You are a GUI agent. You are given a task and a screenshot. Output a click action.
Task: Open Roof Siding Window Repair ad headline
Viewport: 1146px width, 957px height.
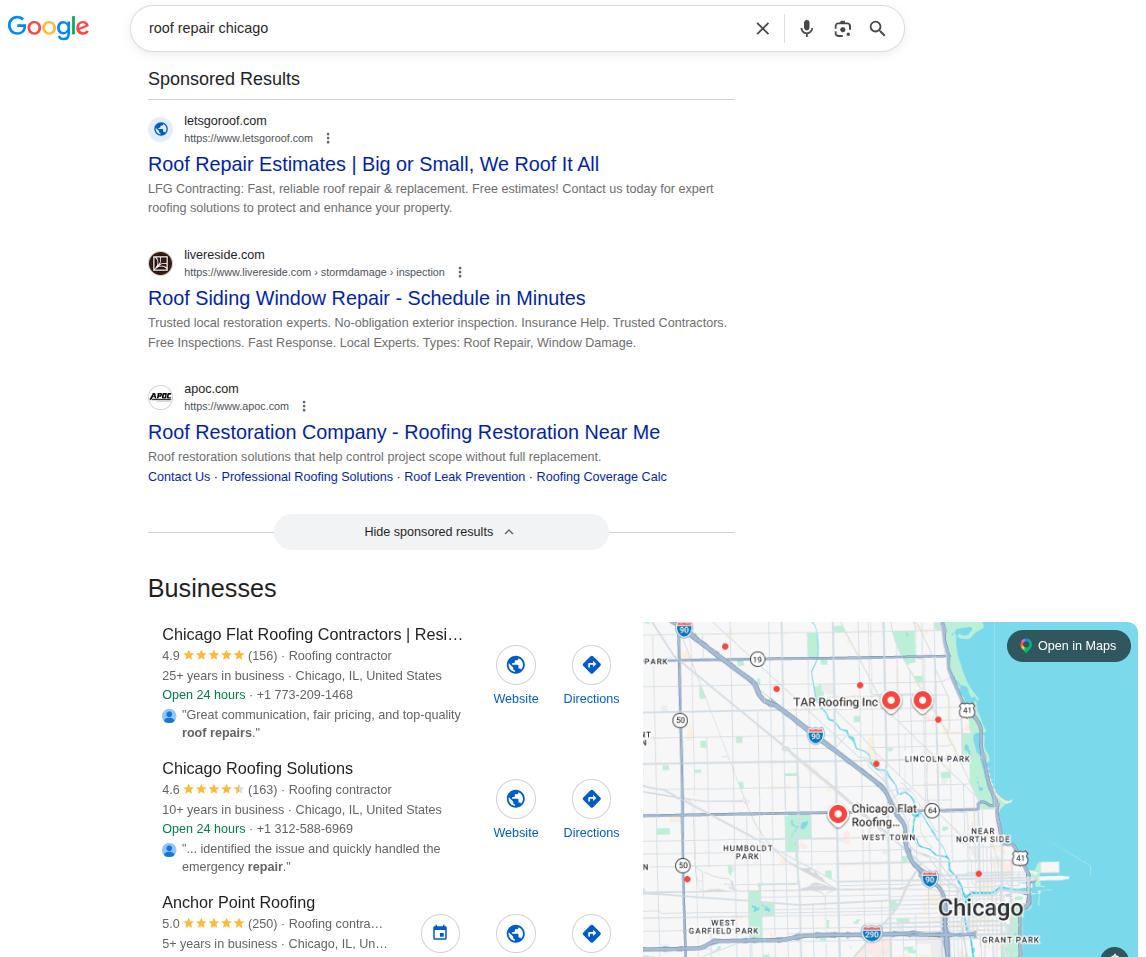(x=367, y=298)
